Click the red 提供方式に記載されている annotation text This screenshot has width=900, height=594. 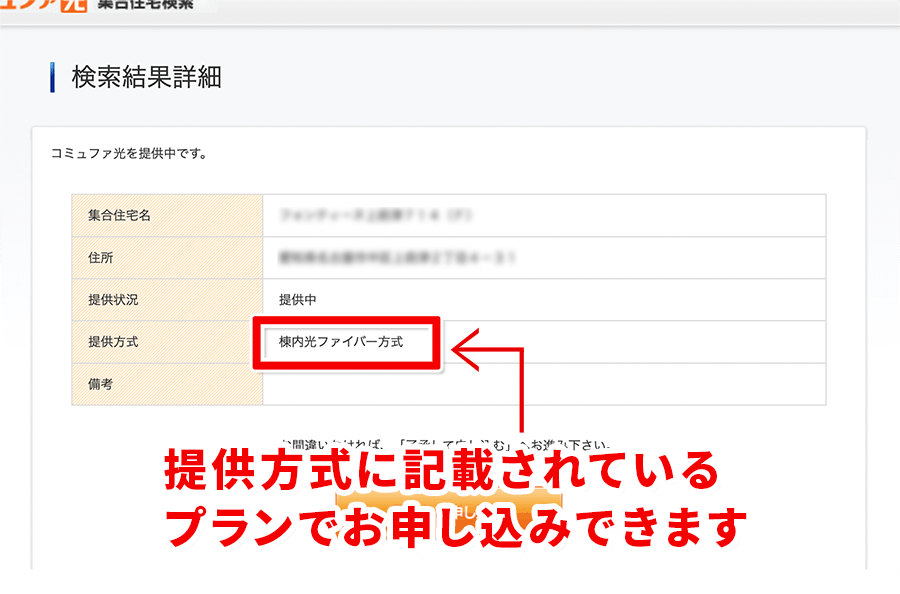441,472
